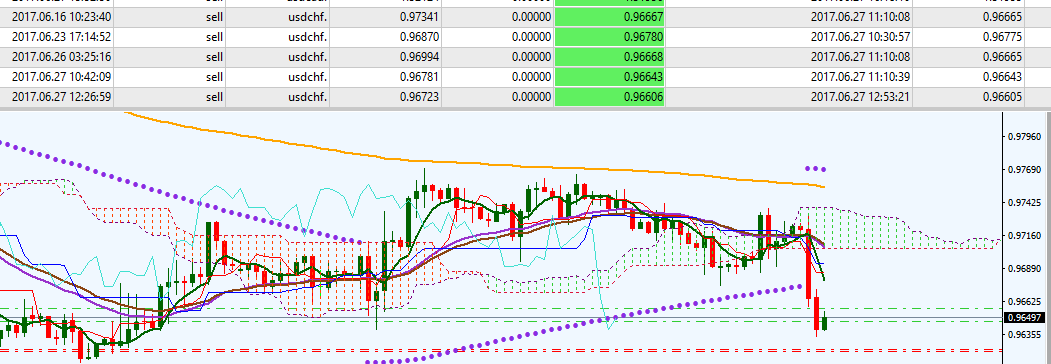
Task: Click close price 0.96605
Action: pyautogui.click(x=1003, y=98)
